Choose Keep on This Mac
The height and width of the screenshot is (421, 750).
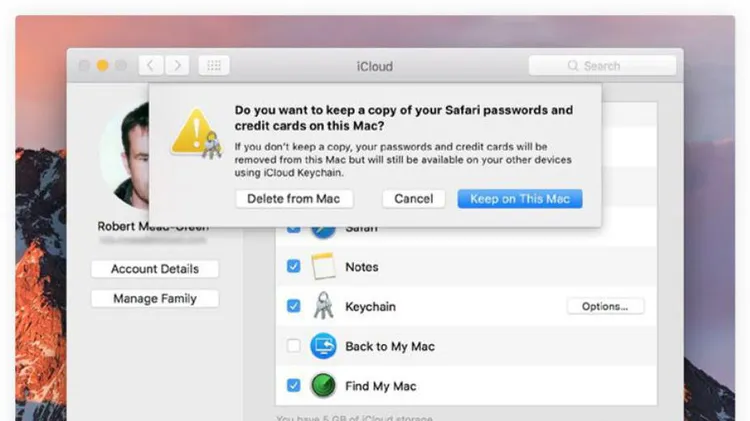click(x=520, y=199)
